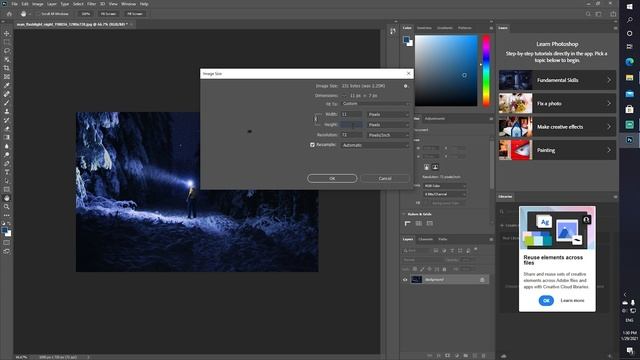Toggle the Resample checkbox
Screen dimensions: 640x360
[312, 145]
